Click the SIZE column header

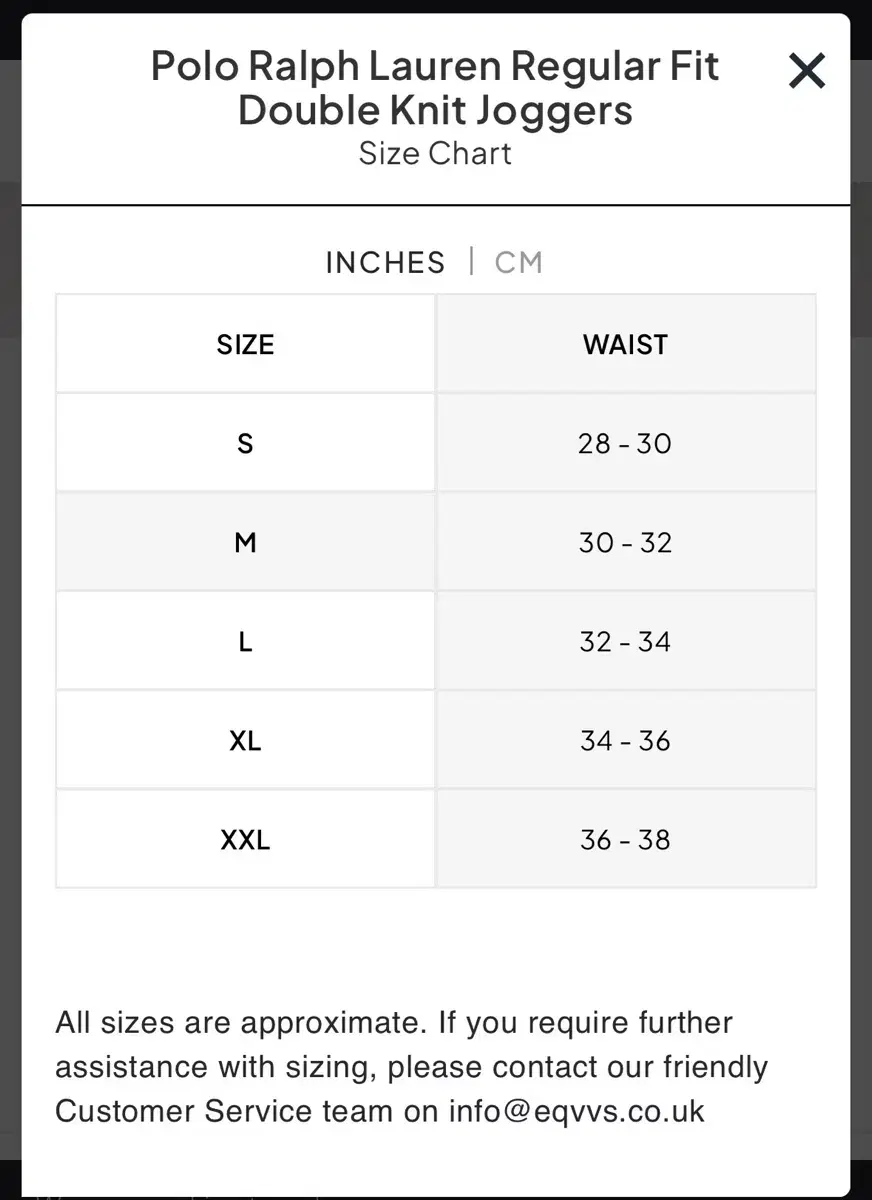coord(245,343)
